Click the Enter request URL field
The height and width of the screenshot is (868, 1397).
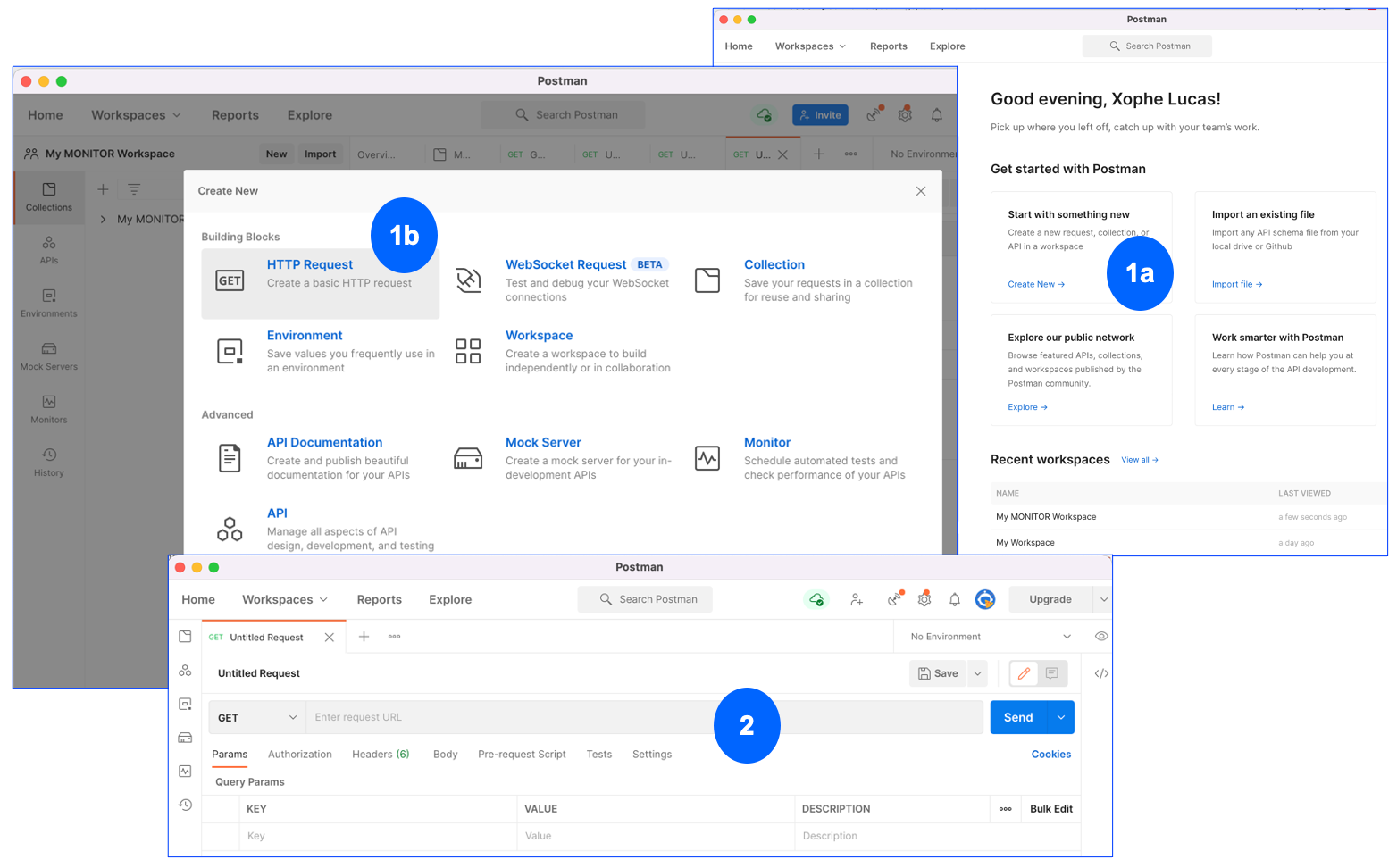[x=644, y=718]
